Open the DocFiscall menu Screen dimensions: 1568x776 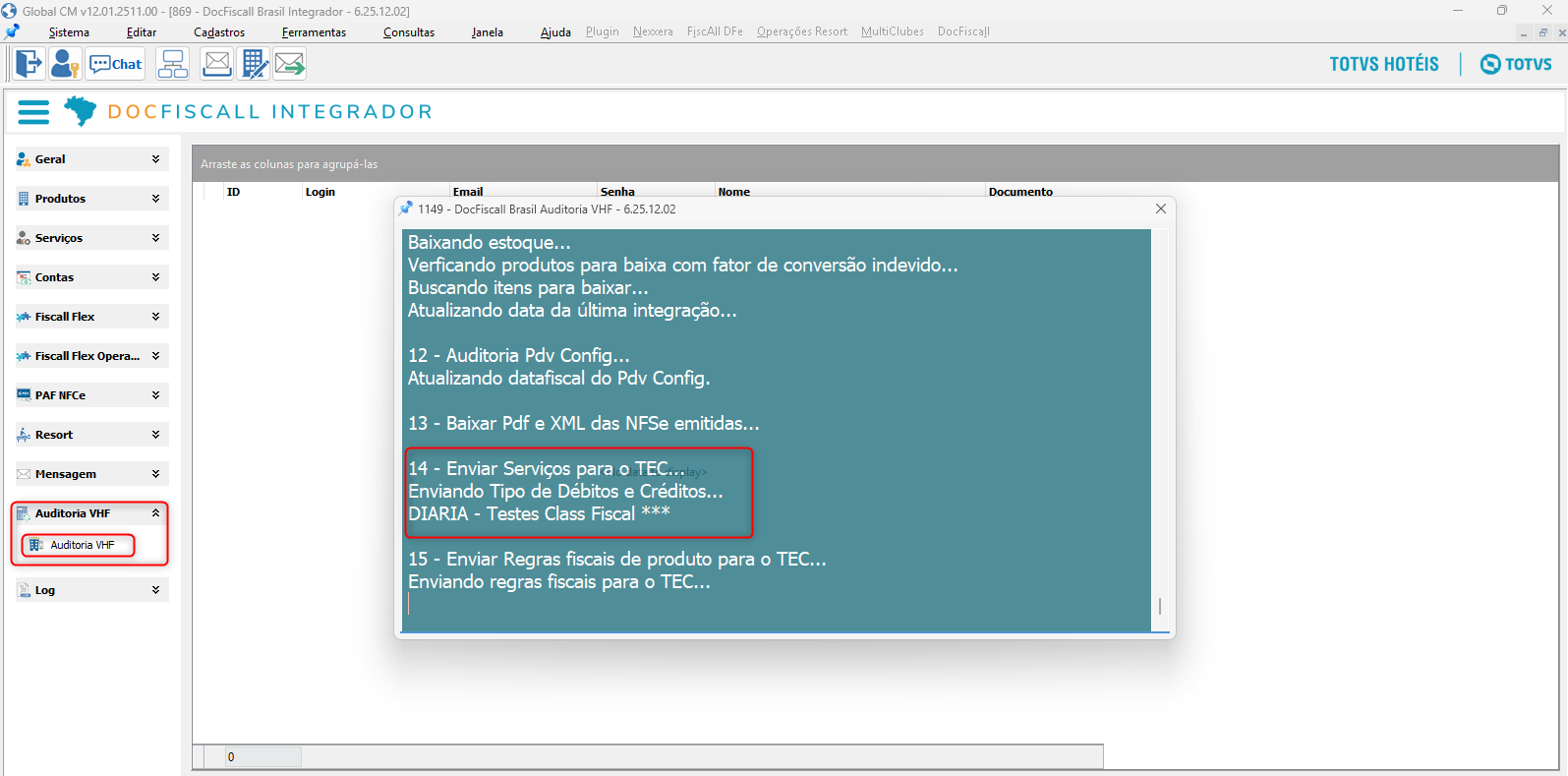pos(963,31)
